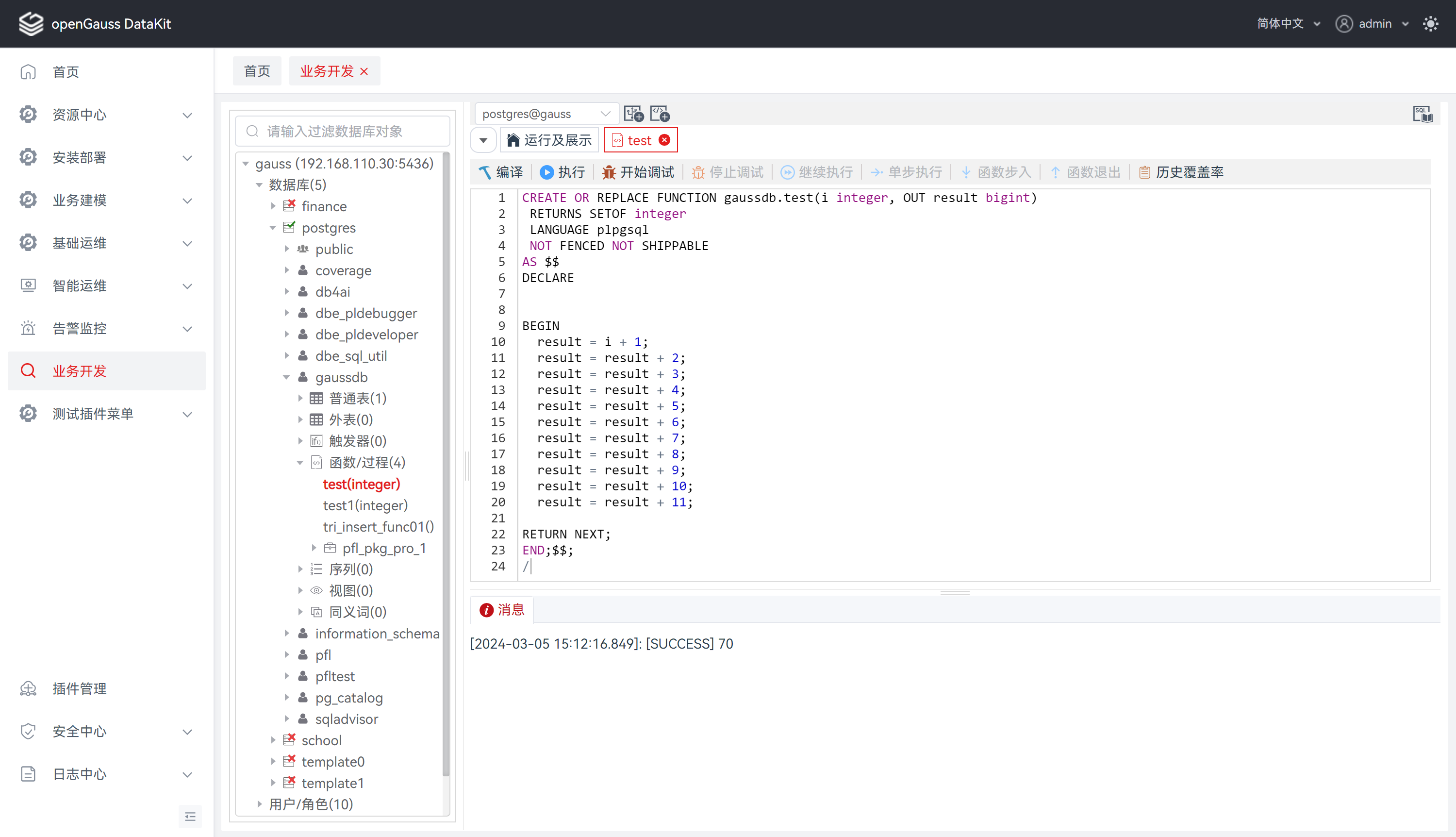
Task: Close the test editor tab
Action: 664,140
